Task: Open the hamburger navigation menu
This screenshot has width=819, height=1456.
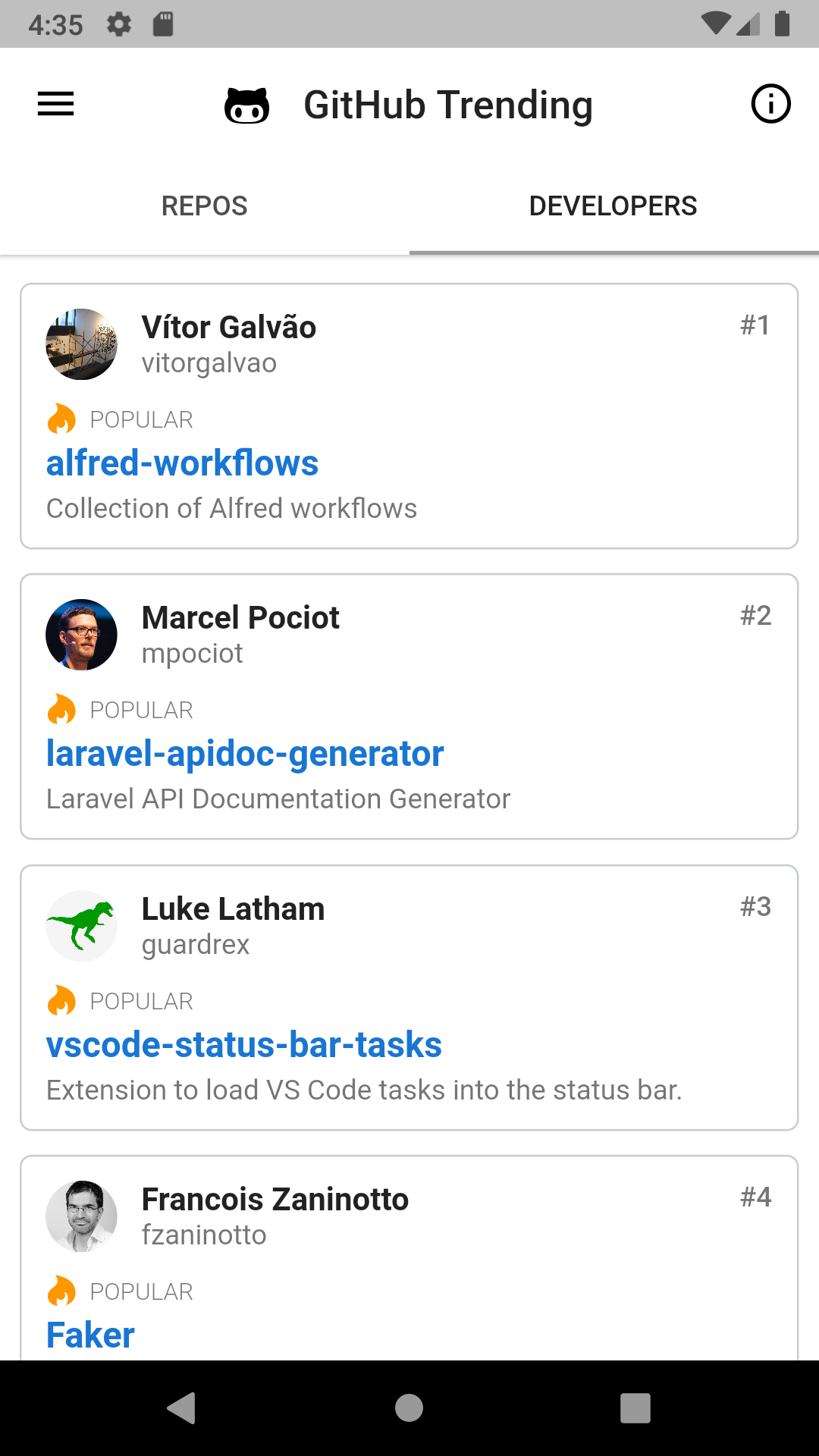Action: (x=56, y=104)
